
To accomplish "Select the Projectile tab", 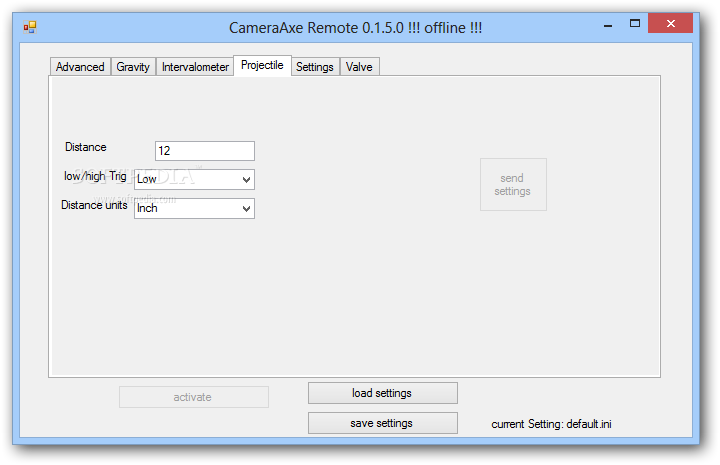I will tap(262, 66).
